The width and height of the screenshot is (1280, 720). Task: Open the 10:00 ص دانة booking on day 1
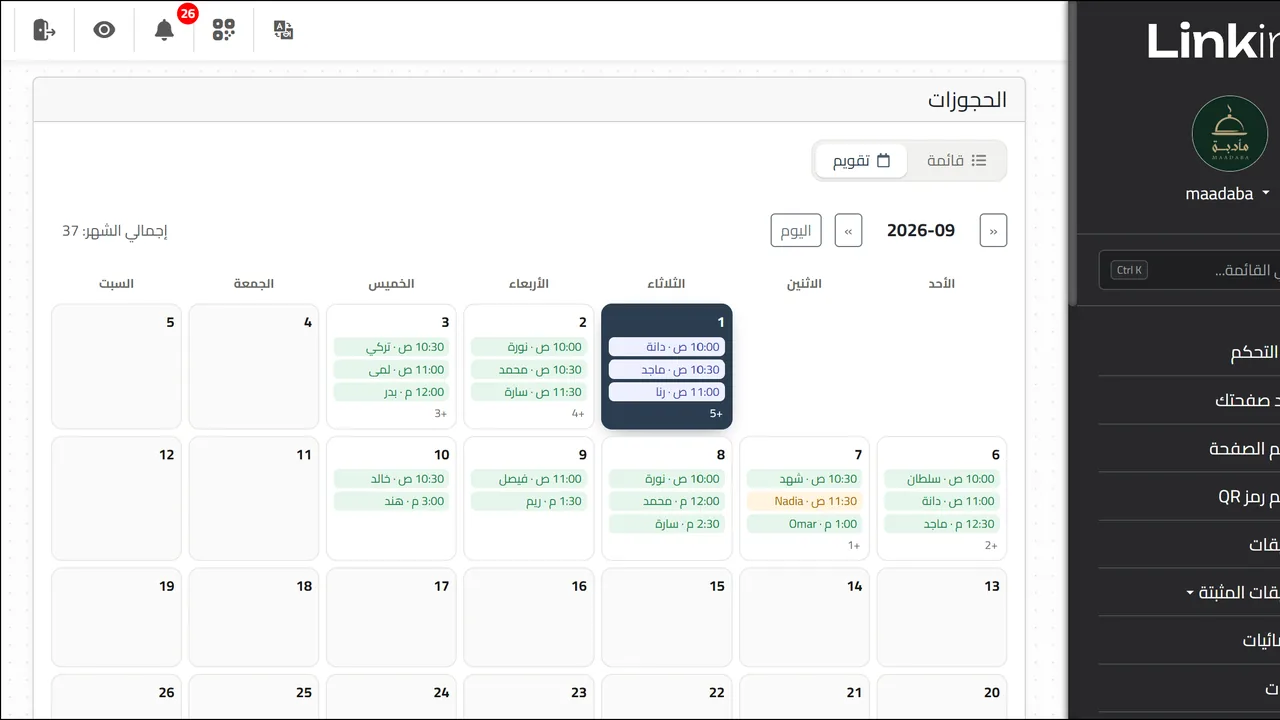[667, 347]
